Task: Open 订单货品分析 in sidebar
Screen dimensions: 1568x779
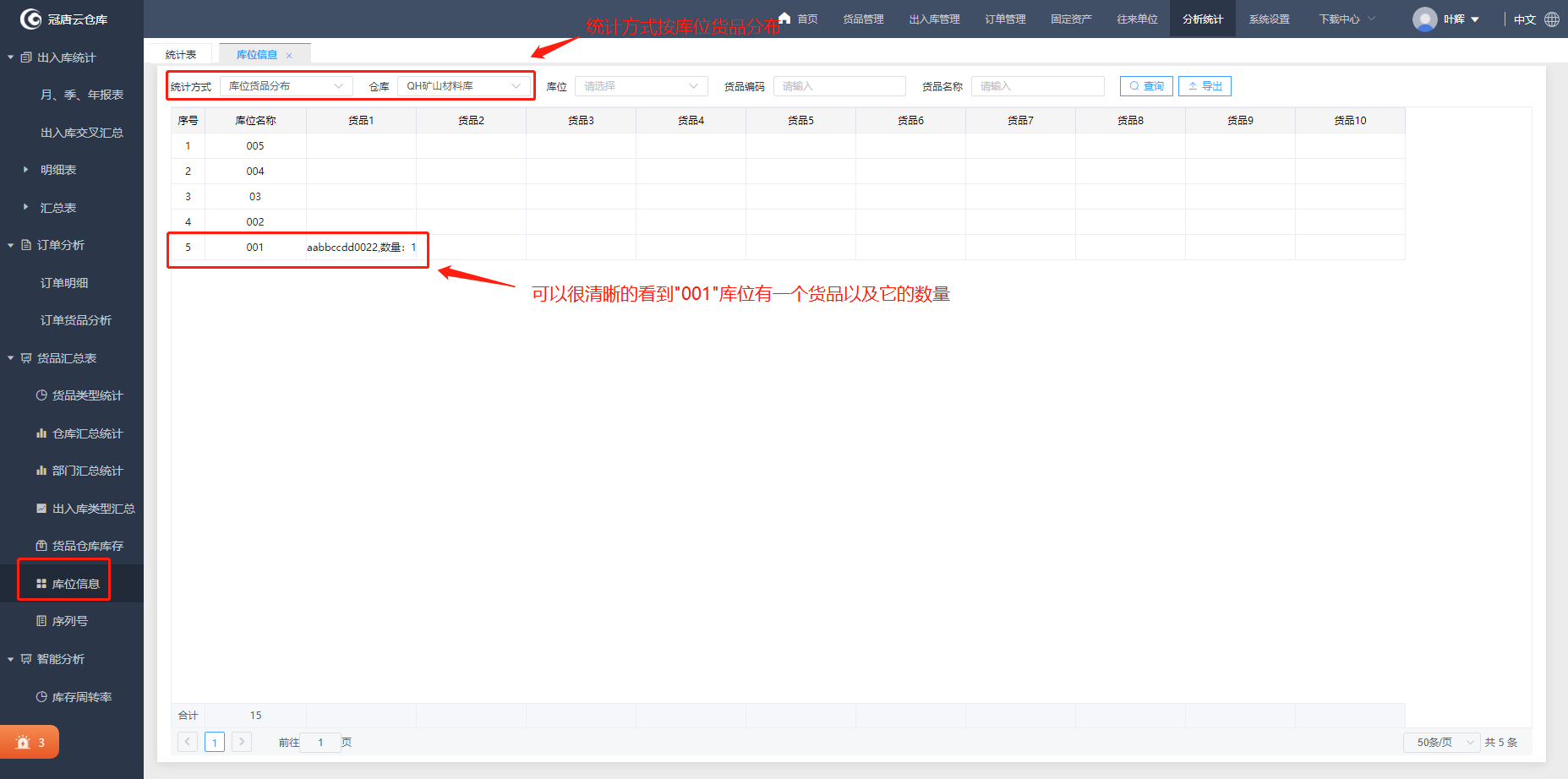Action: pyautogui.click(x=76, y=320)
